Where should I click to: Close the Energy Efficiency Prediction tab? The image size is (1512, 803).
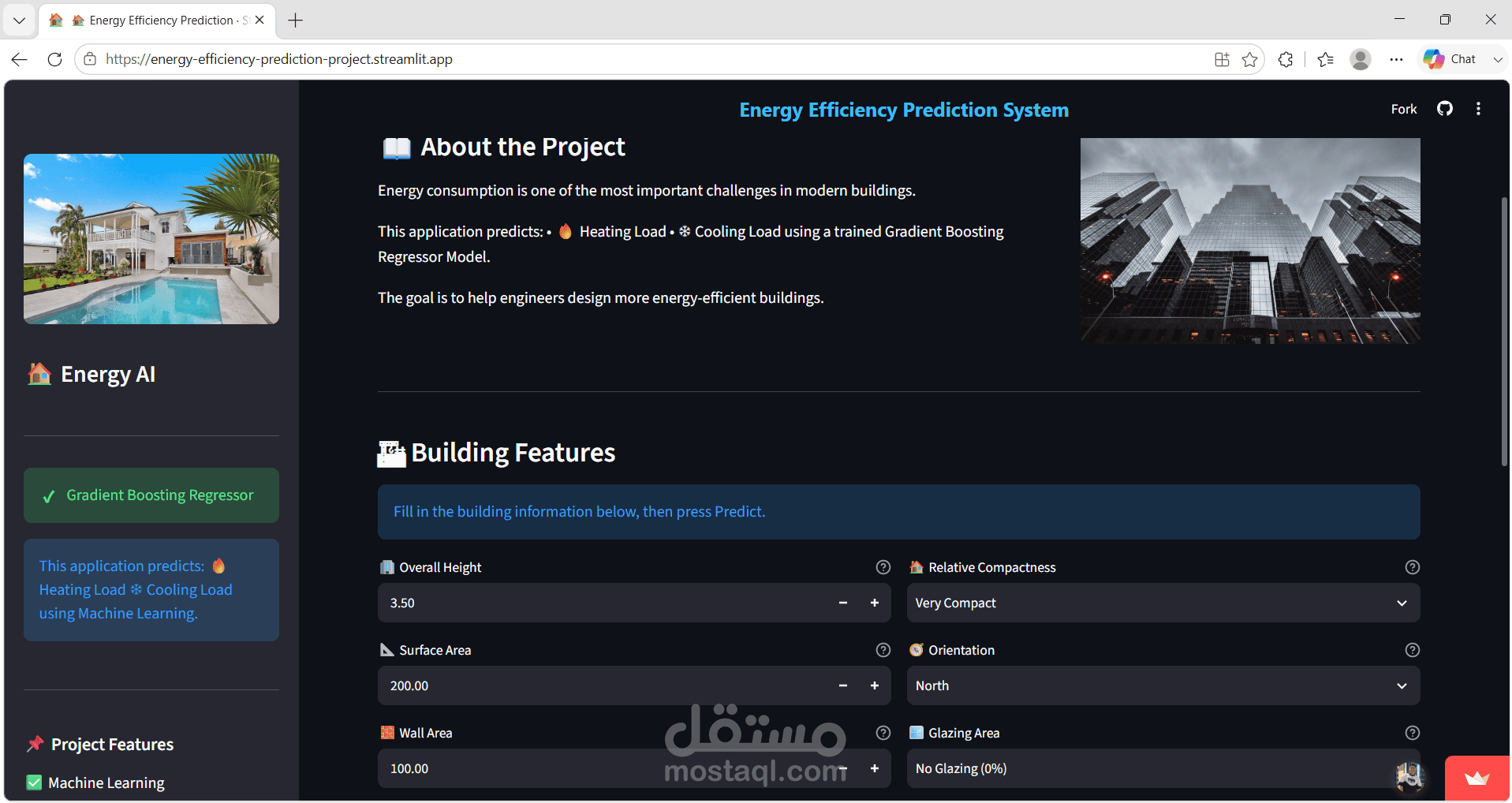259,21
